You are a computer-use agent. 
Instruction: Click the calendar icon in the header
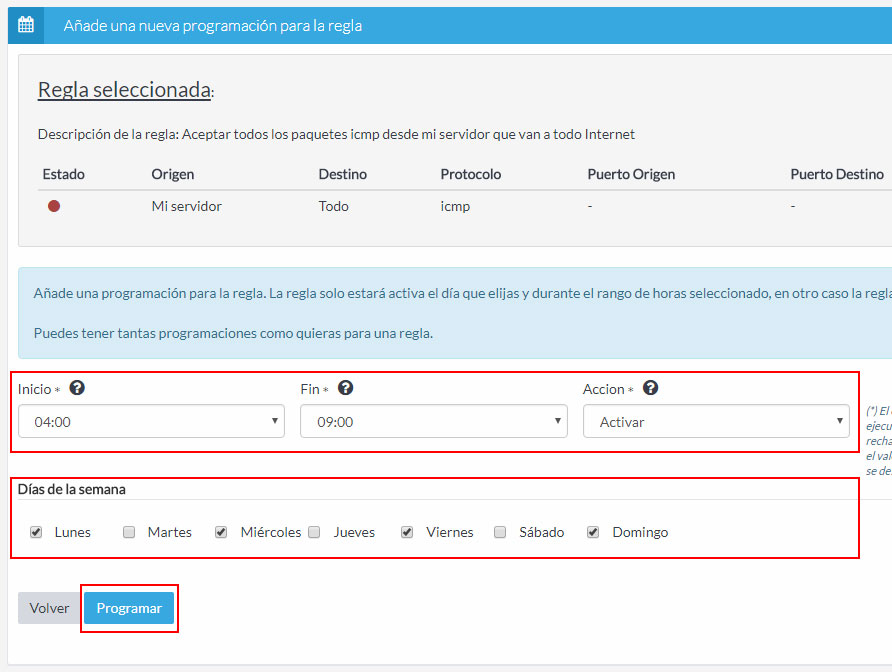(26, 25)
